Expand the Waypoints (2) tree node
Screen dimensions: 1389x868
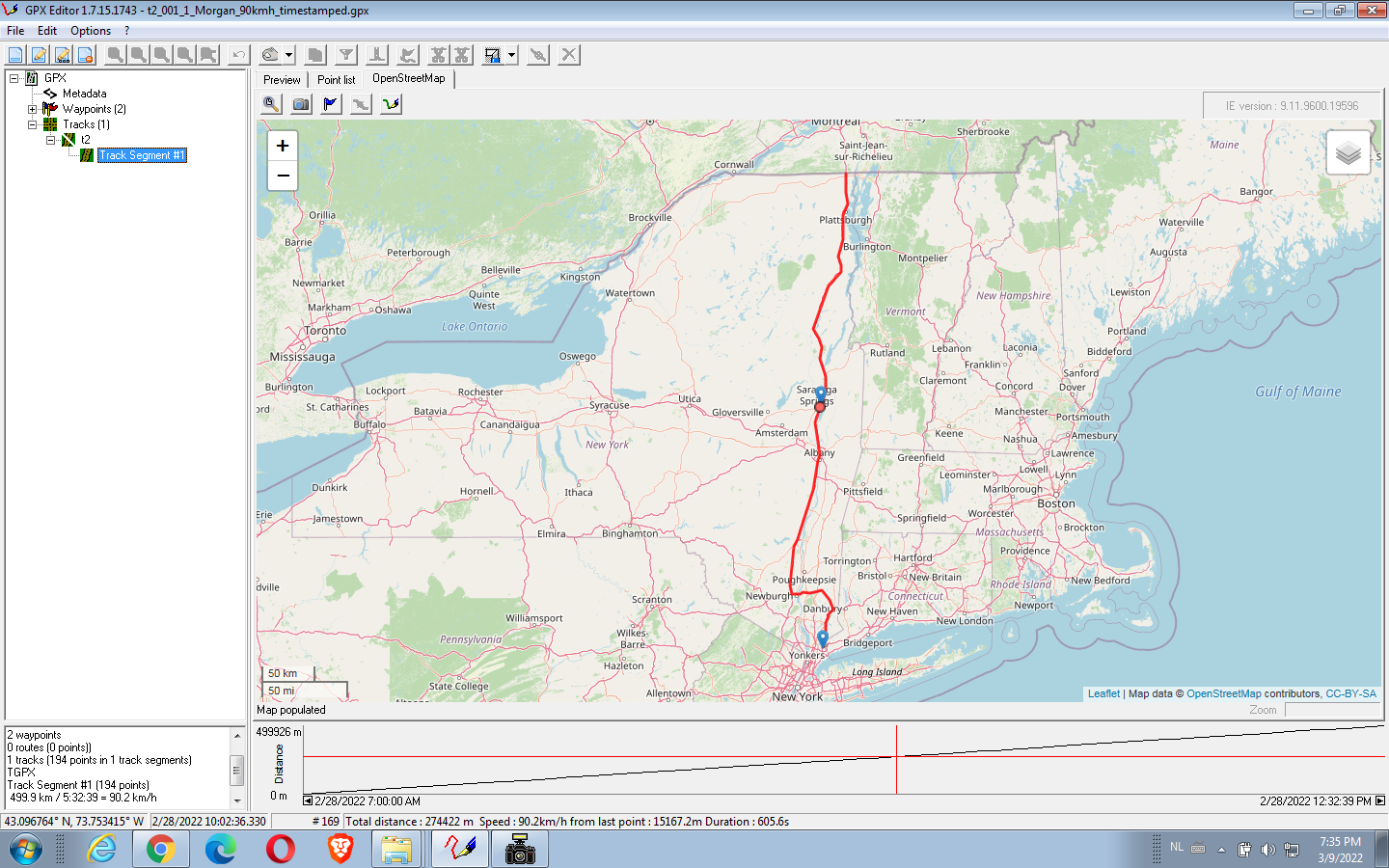(x=32, y=109)
